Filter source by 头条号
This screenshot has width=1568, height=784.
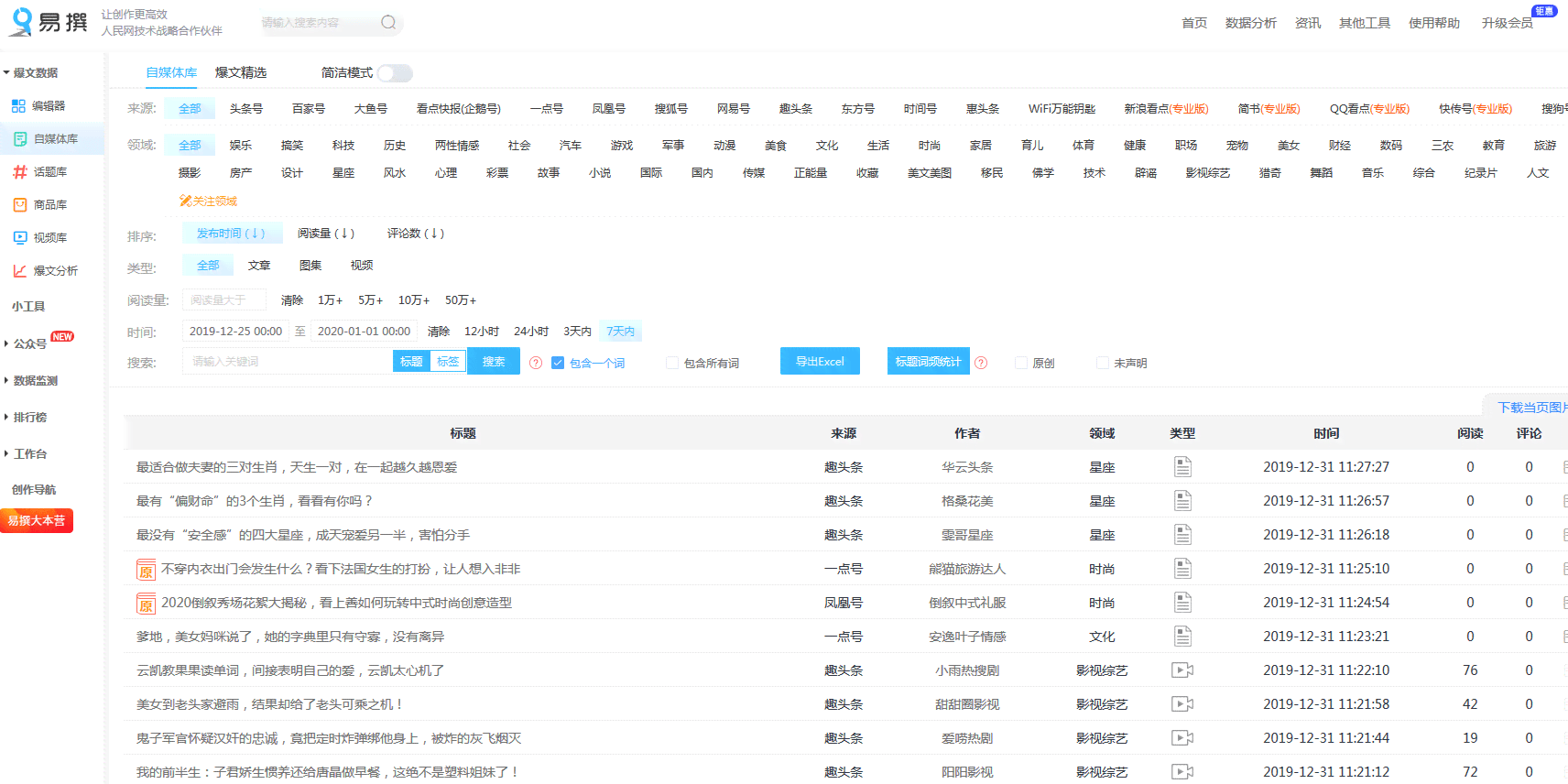click(x=245, y=109)
